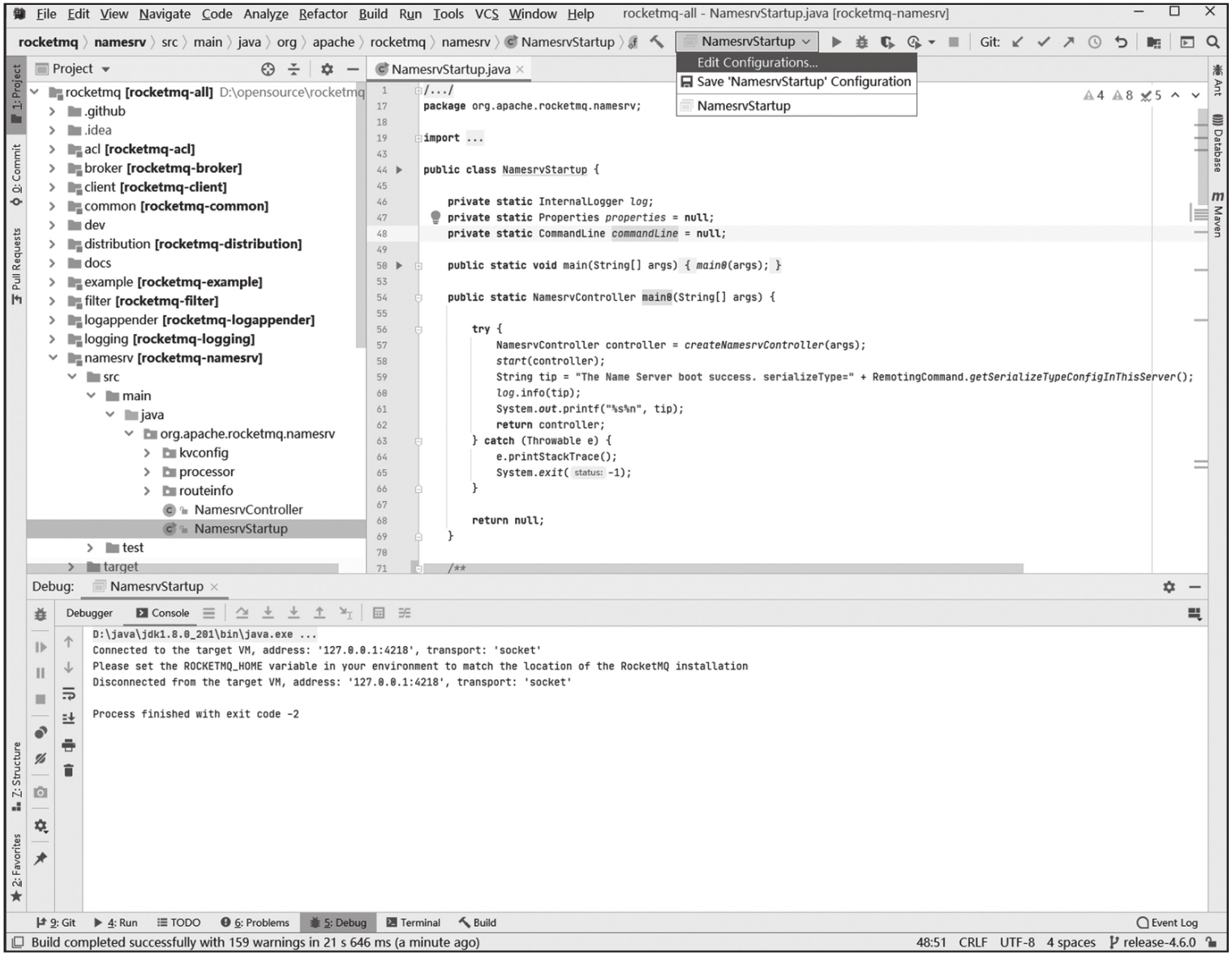Viewport: 1232px width, 955px height.
Task: Expand the client [rocketmq-client] module
Action: tap(53, 186)
